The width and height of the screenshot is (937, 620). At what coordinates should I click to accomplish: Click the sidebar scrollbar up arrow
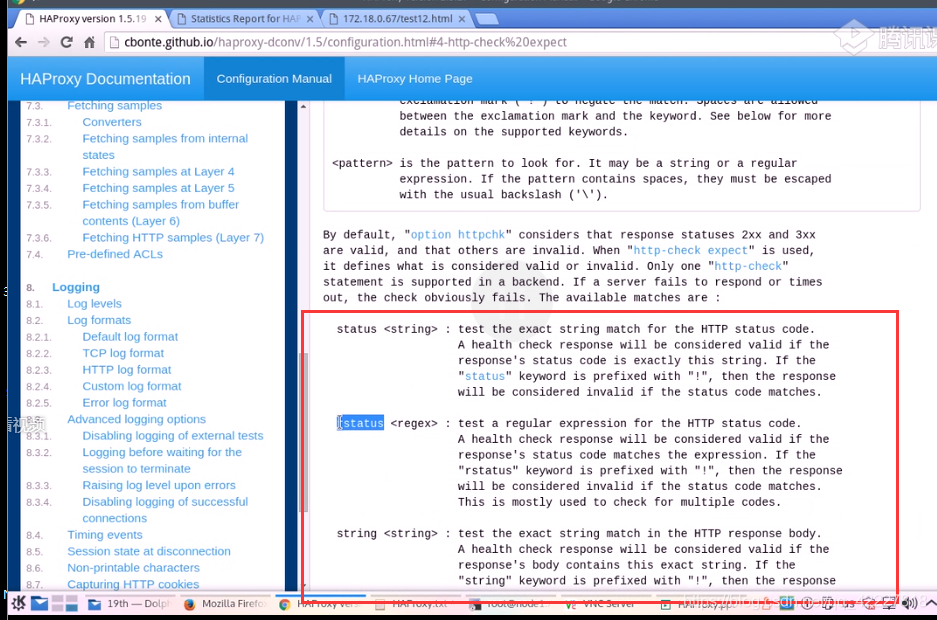(x=303, y=106)
